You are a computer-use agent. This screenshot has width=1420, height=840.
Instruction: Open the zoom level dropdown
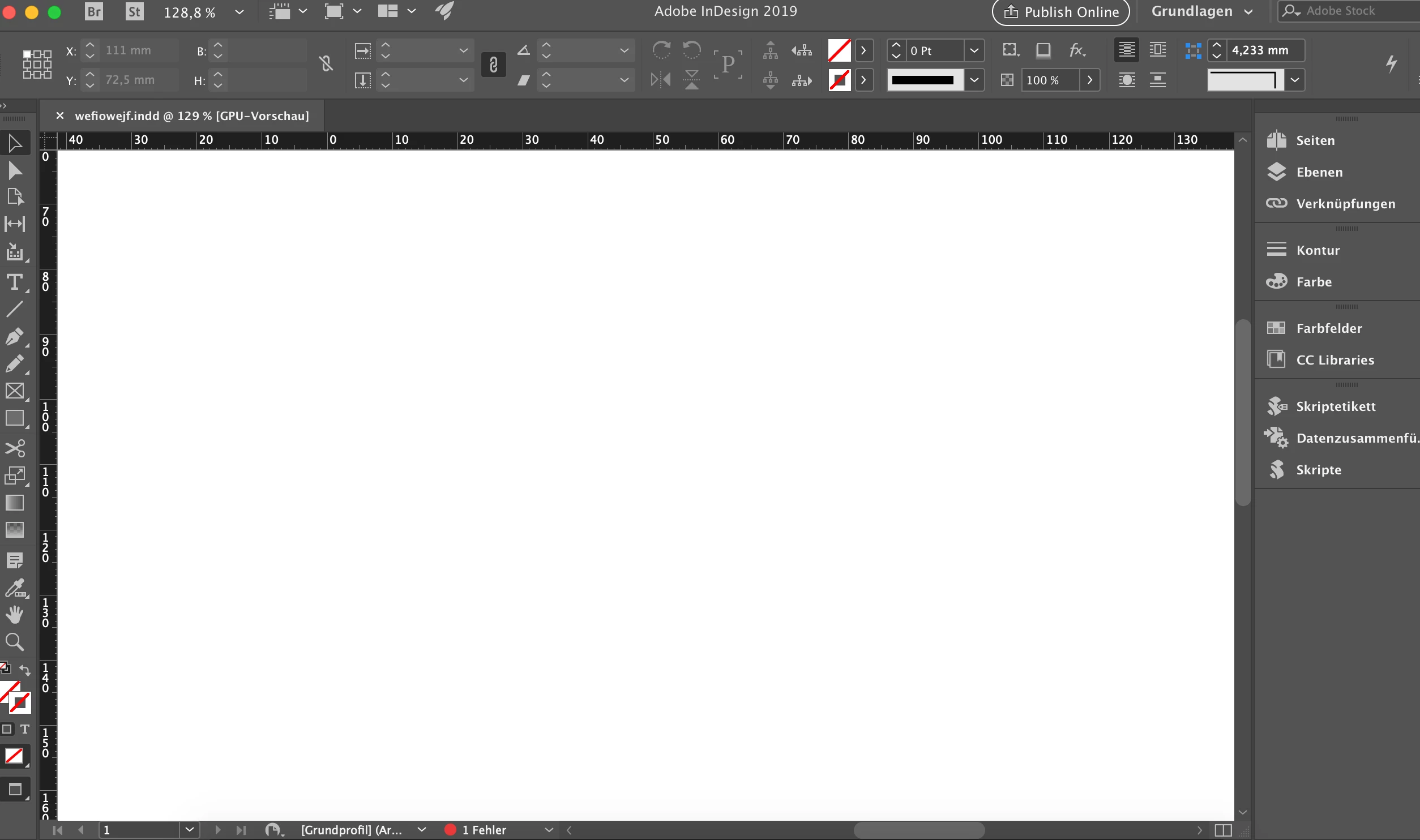point(239,12)
